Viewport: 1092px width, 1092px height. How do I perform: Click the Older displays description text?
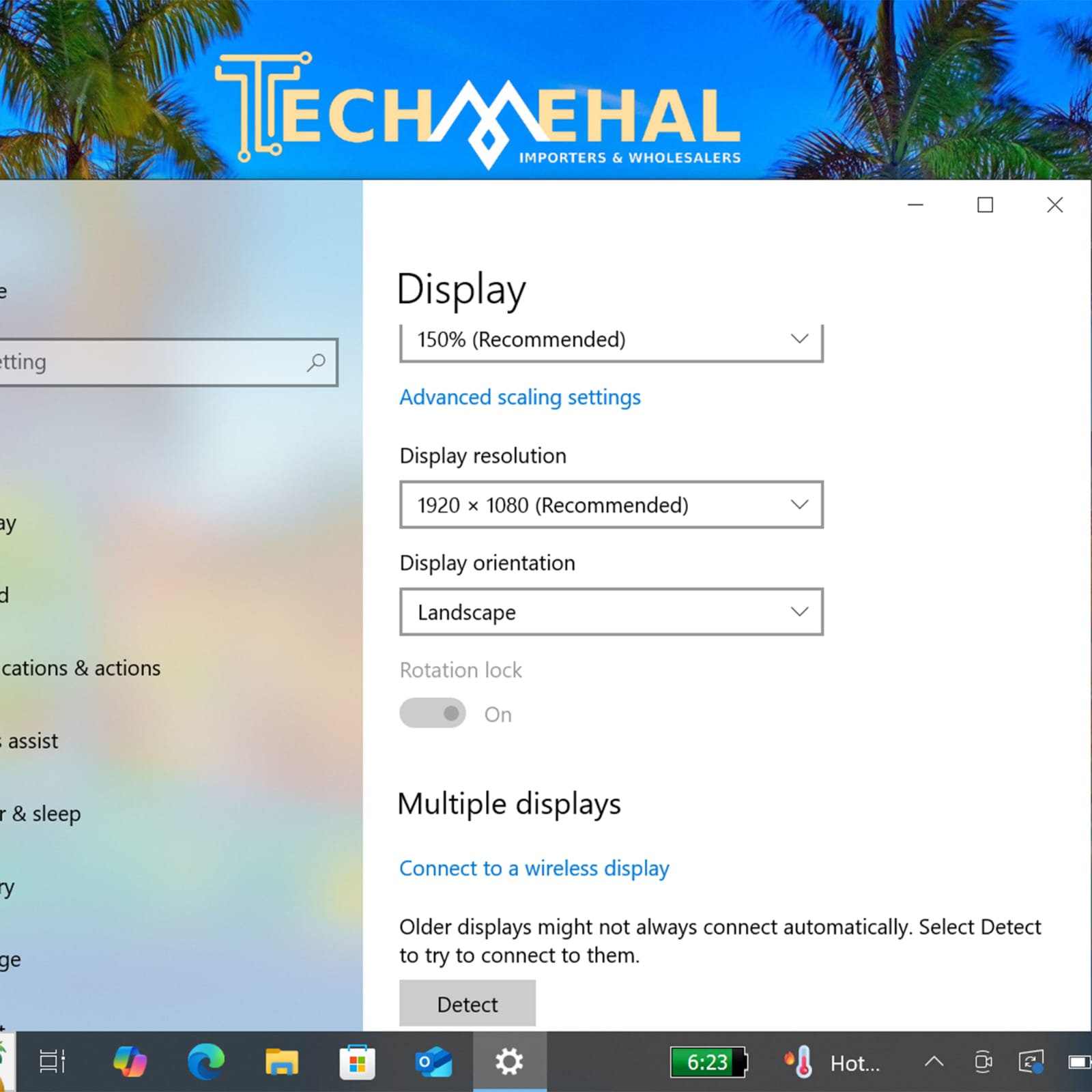pos(721,941)
